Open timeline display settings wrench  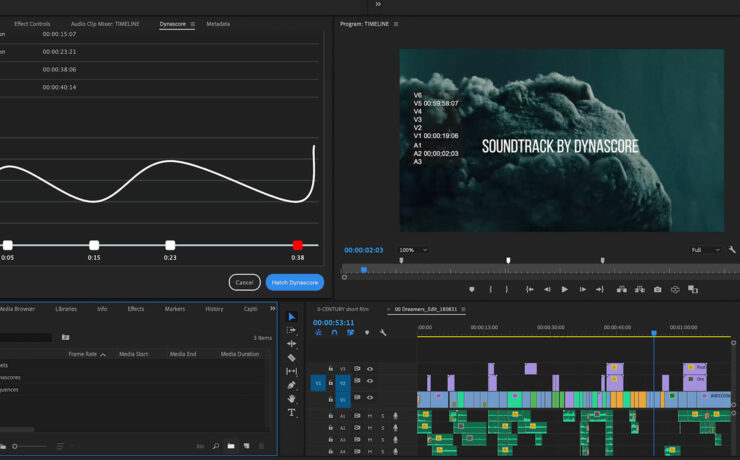(x=383, y=333)
